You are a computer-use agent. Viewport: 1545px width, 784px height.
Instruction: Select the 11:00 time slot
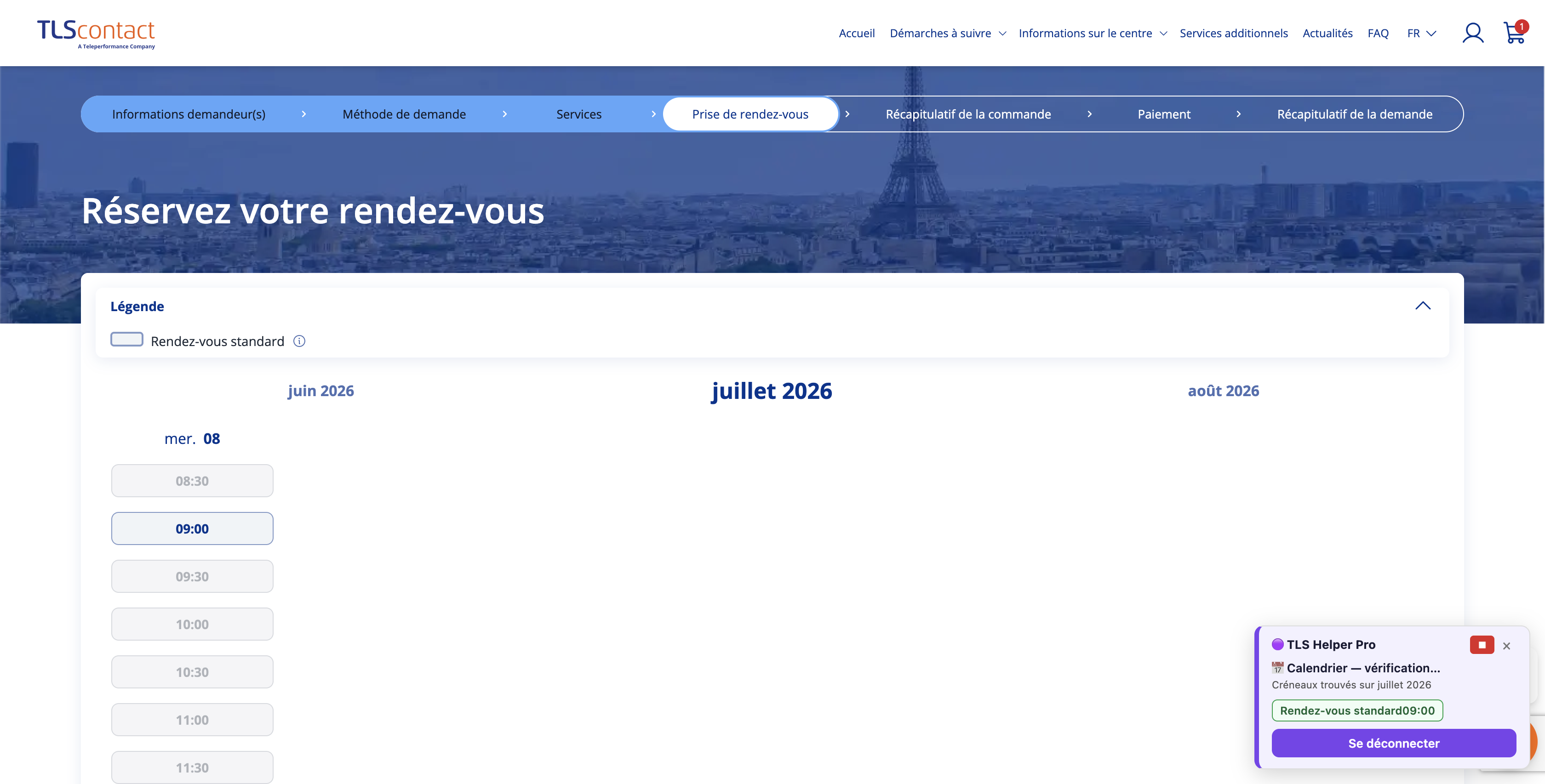coord(192,721)
